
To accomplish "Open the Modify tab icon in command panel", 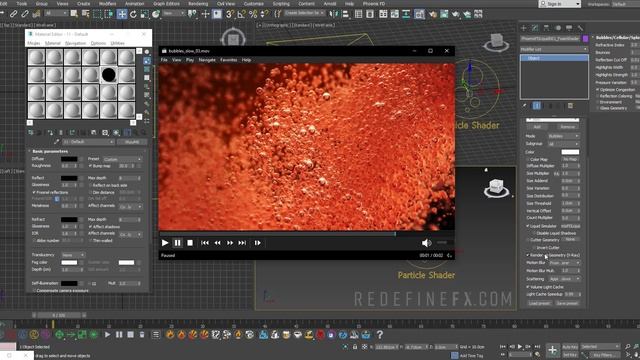I will click(535, 28).
